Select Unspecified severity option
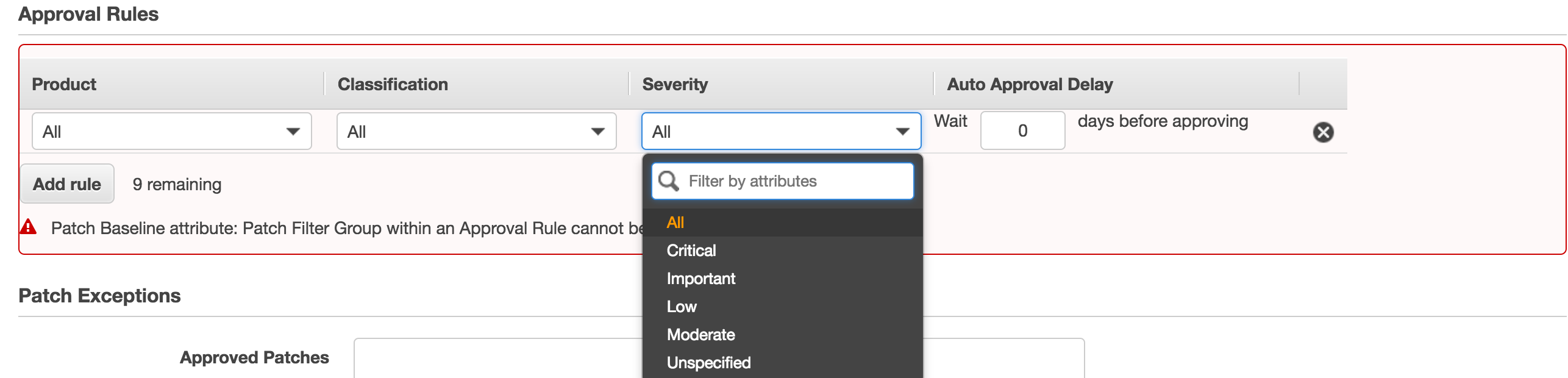Image resolution: width=1568 pixels, height=378 pixels. [x=708, y=363]
